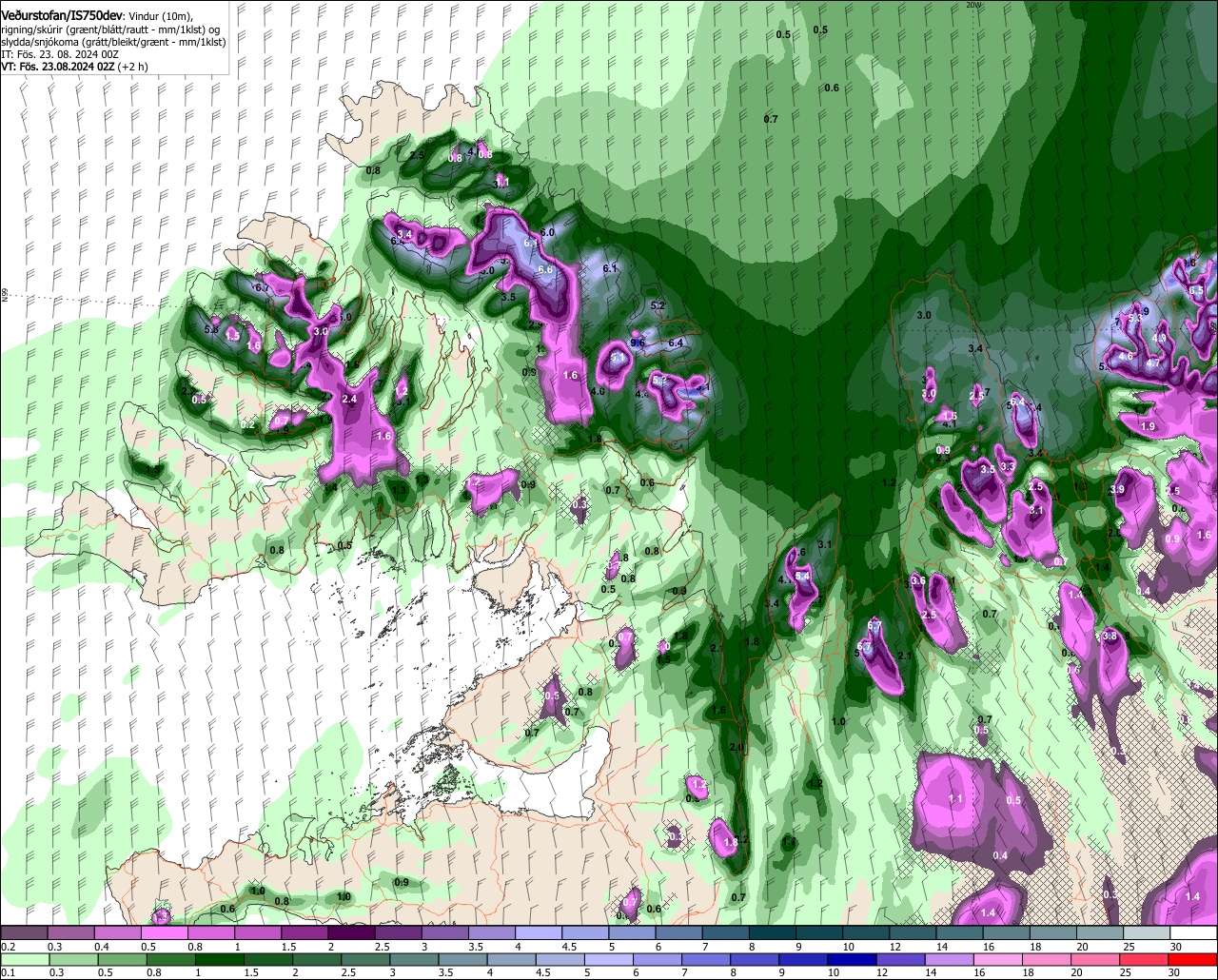Pick the white 30 swatch in upper legend row

tap(1194, 932)
